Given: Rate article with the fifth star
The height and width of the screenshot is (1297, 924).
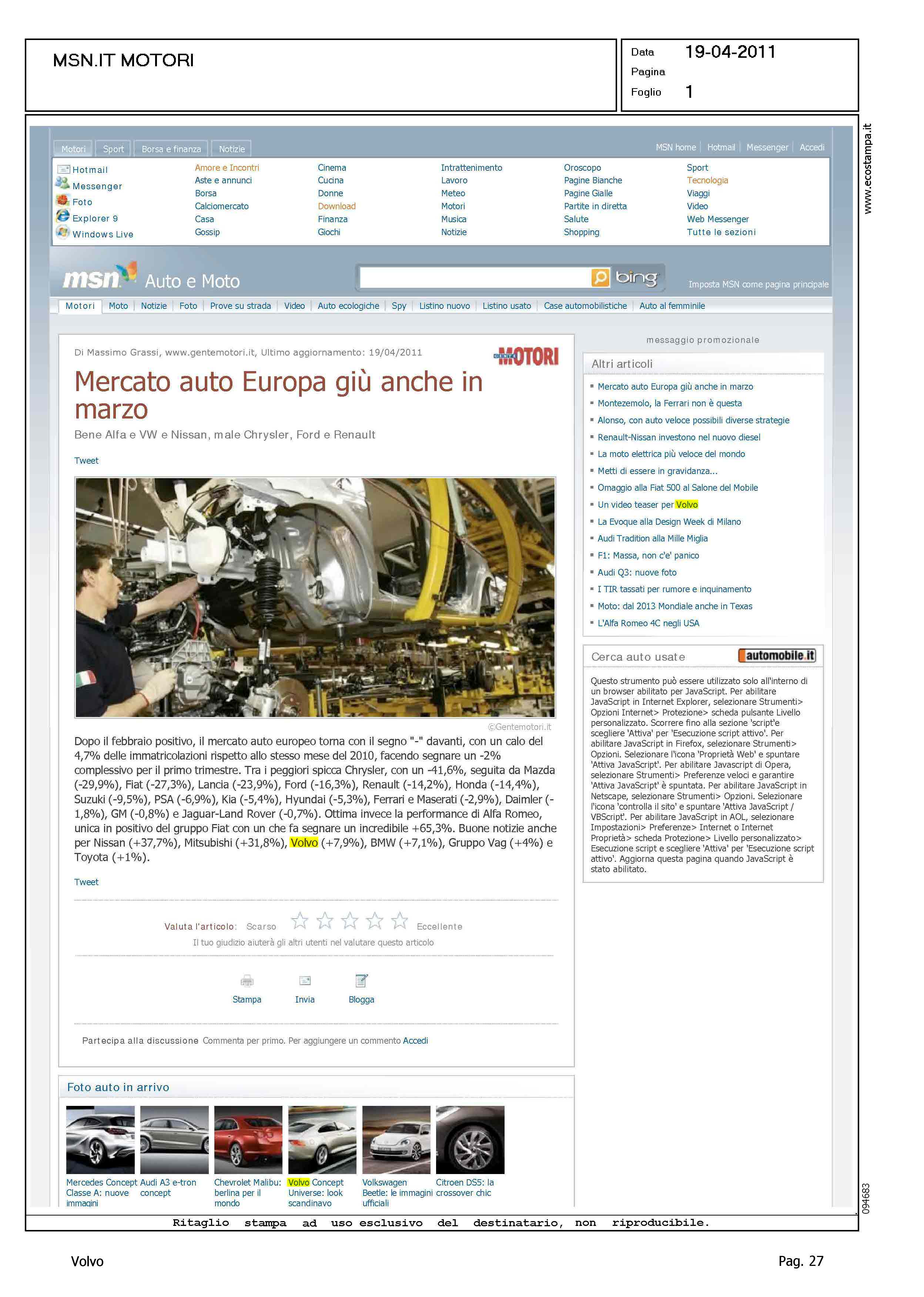Looking at the screenshot, I should 400,920.
